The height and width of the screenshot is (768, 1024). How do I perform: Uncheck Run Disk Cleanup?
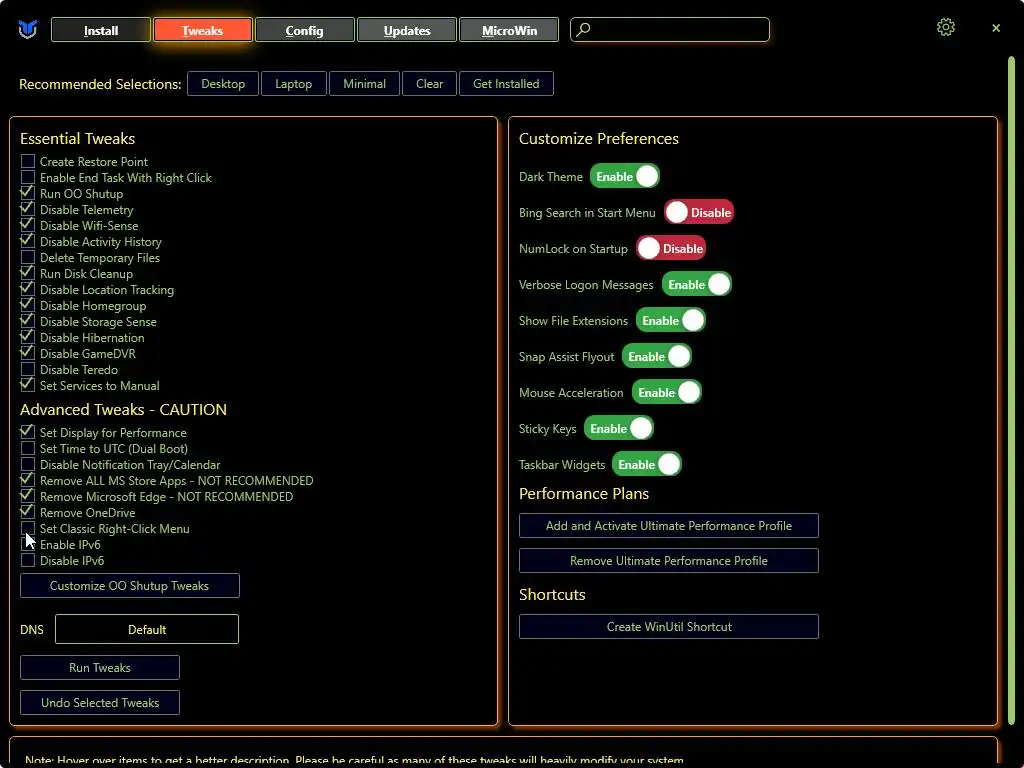pyautogui.click(x=27, y=274)
